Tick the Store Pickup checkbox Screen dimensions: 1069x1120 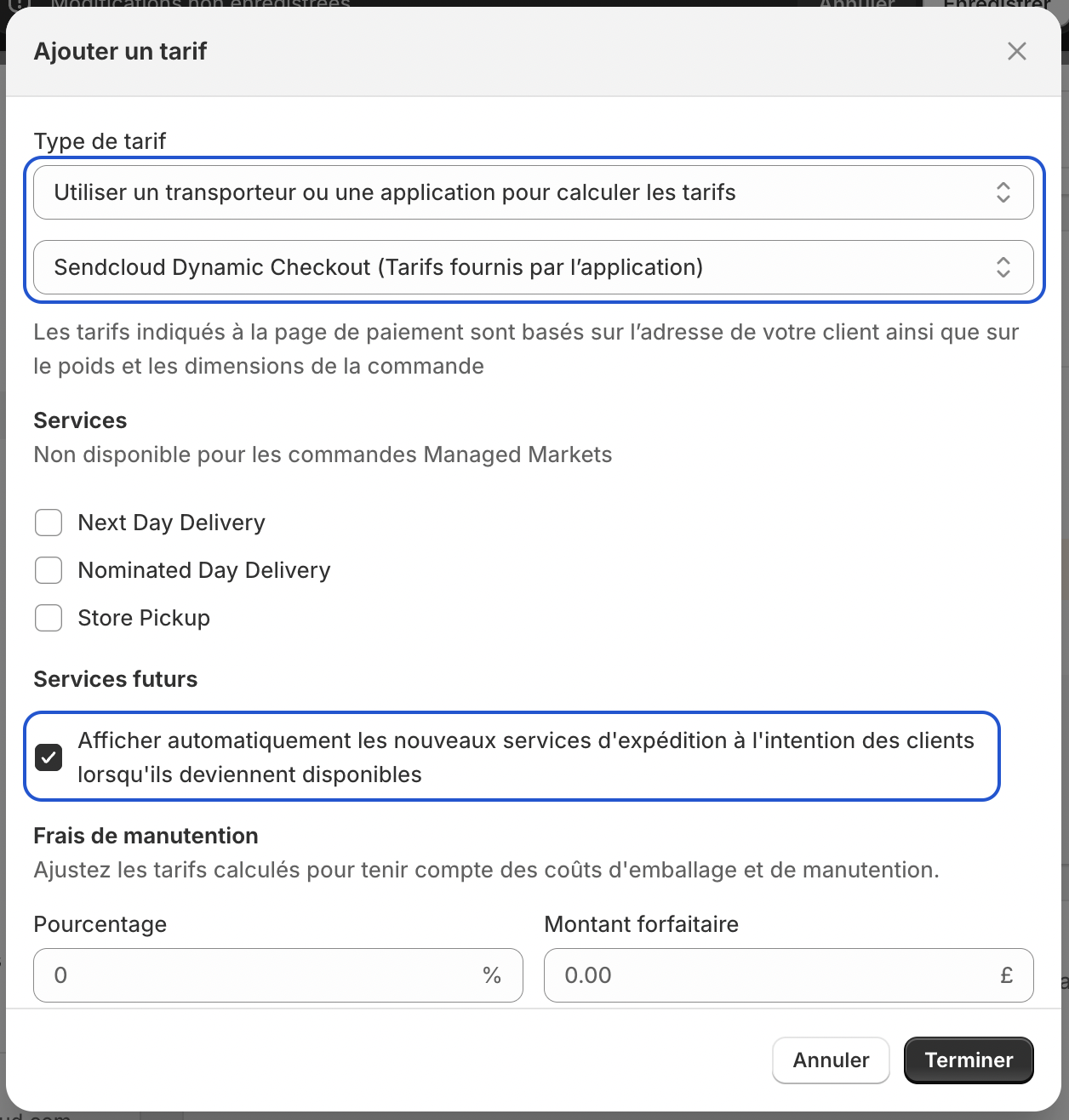click(49, 618)
